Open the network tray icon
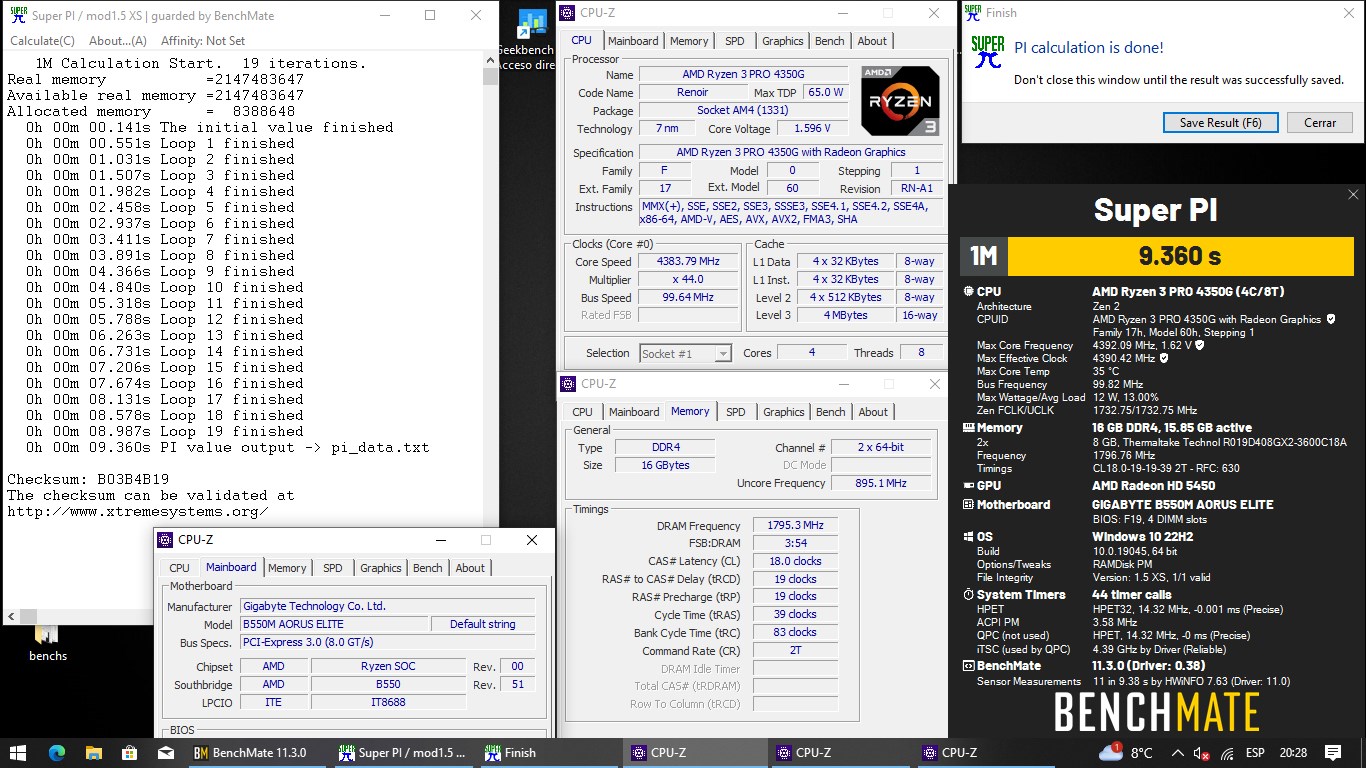Screen dimensions: 1366x768 1227,753
